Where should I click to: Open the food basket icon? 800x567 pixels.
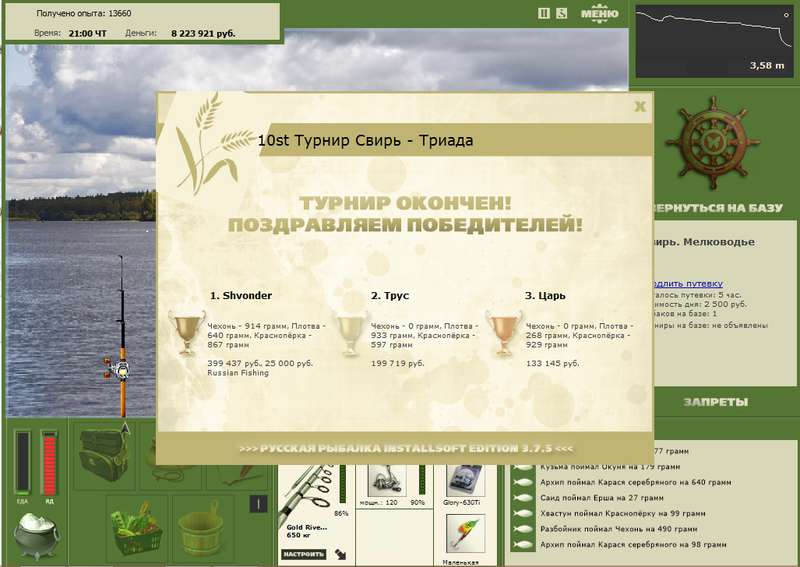point(137,529)
